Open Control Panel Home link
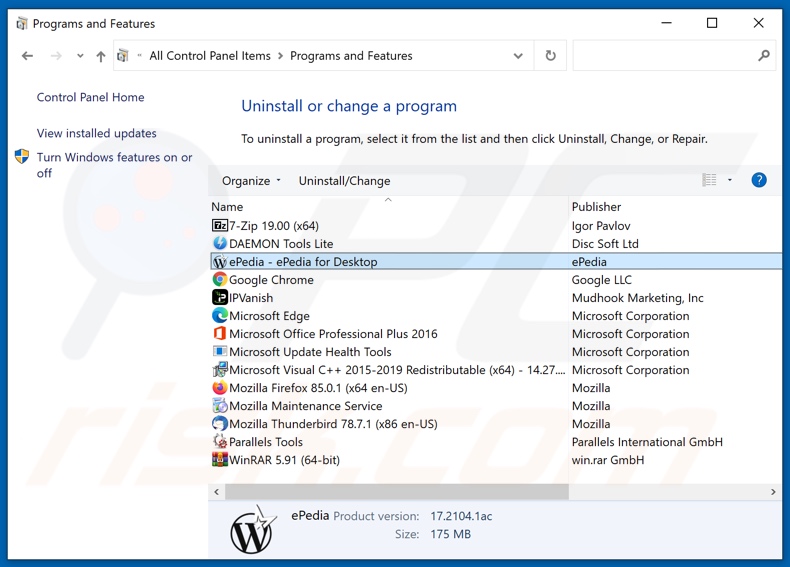 (90, 97)
